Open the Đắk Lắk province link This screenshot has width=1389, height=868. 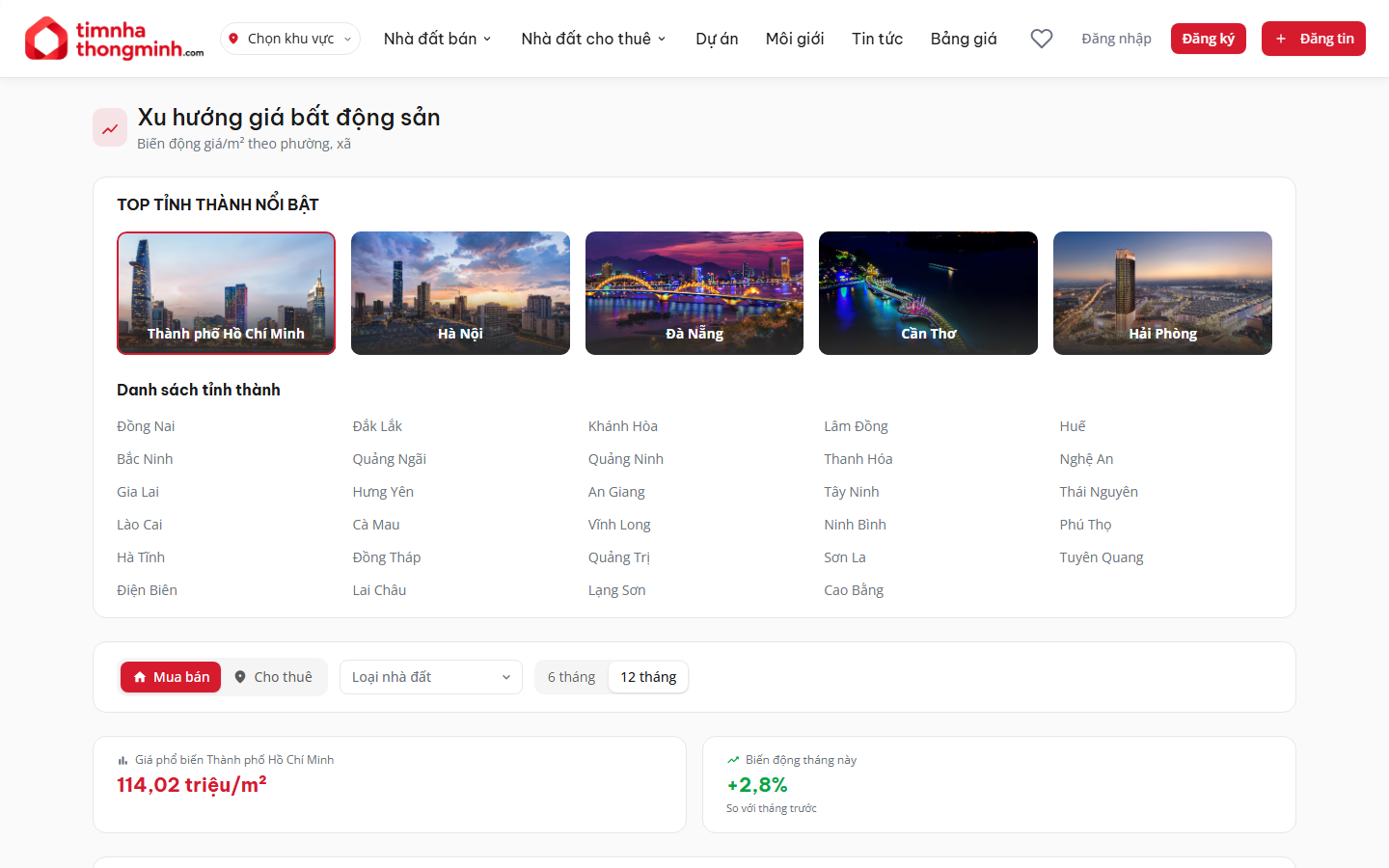coord(377,426)
